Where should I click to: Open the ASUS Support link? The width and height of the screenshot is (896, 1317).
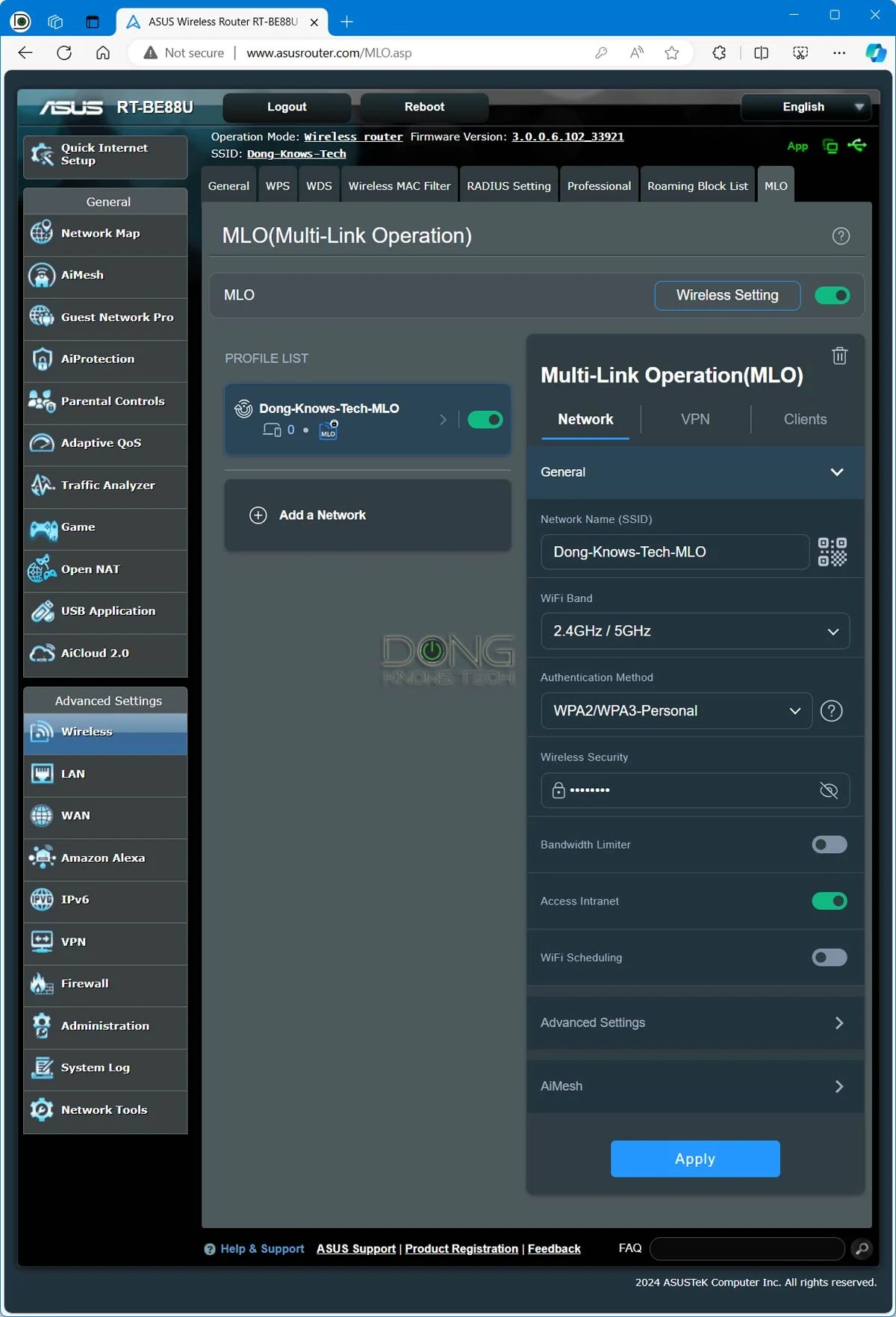pos(356,1249)
